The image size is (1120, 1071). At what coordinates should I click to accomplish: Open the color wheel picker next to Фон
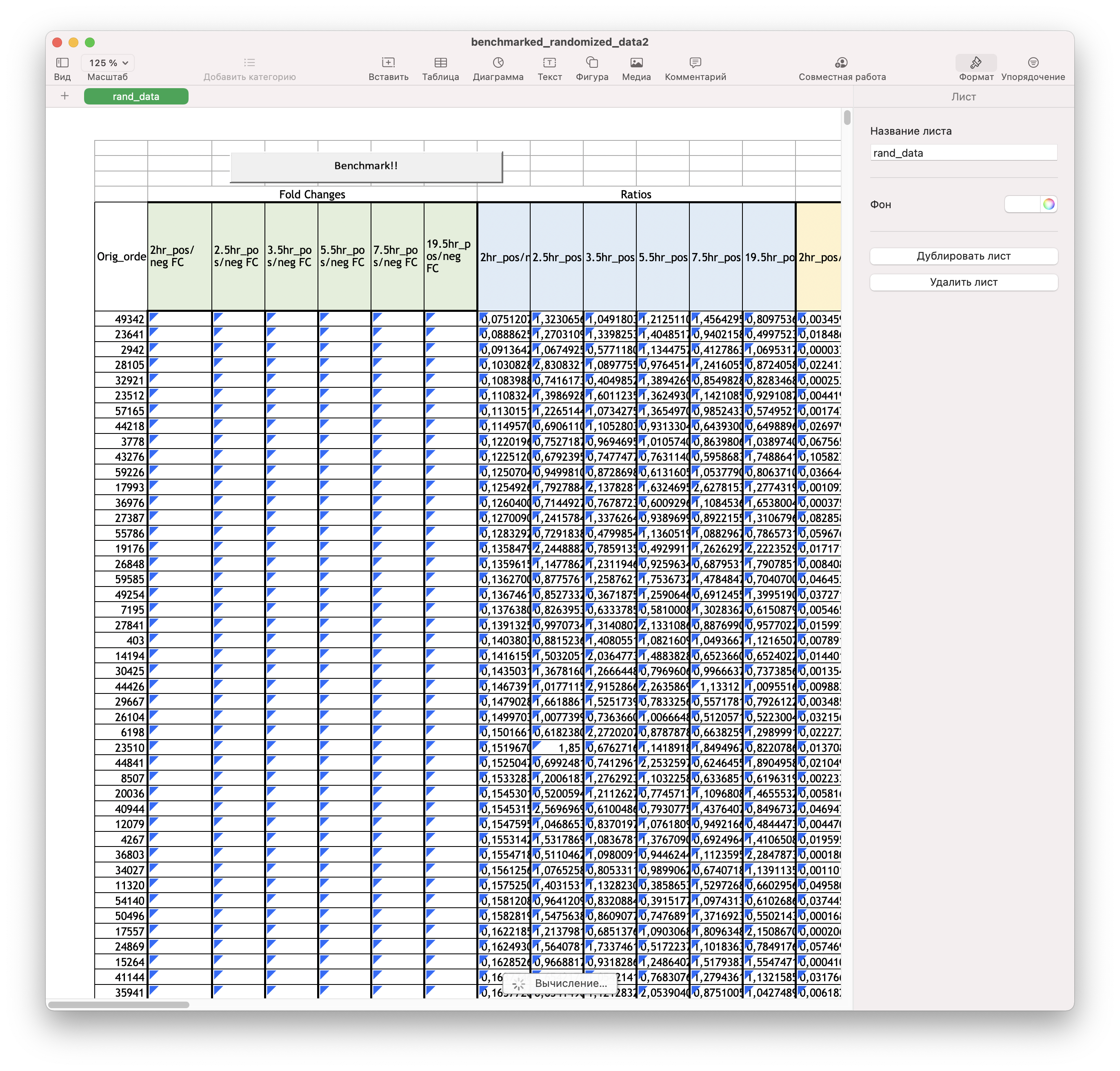[x=1049, y=204]
